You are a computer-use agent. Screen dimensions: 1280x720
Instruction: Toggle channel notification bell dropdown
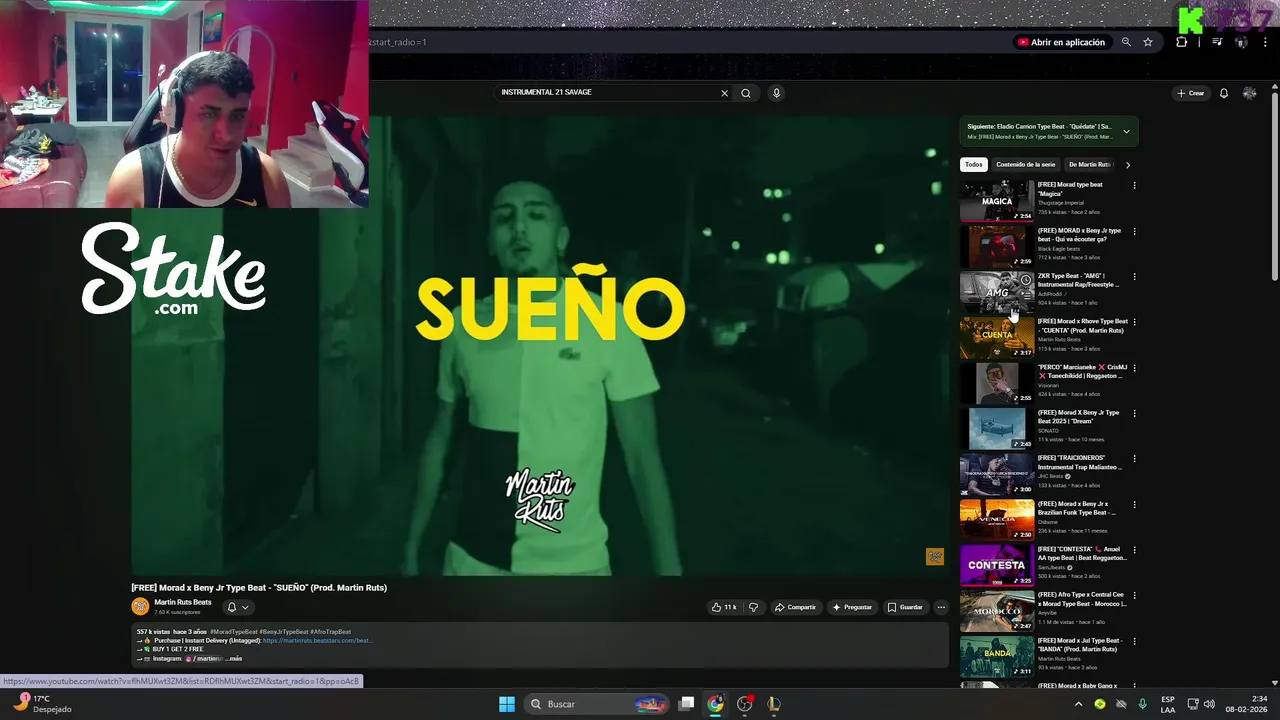pyautogui.click(x=237, y=607)
